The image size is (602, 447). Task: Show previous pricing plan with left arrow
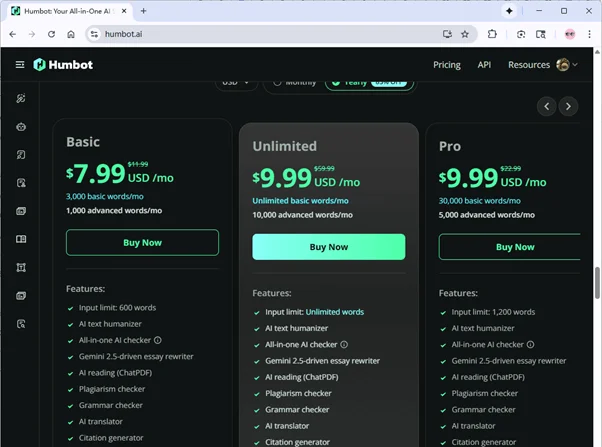(546, 106)
